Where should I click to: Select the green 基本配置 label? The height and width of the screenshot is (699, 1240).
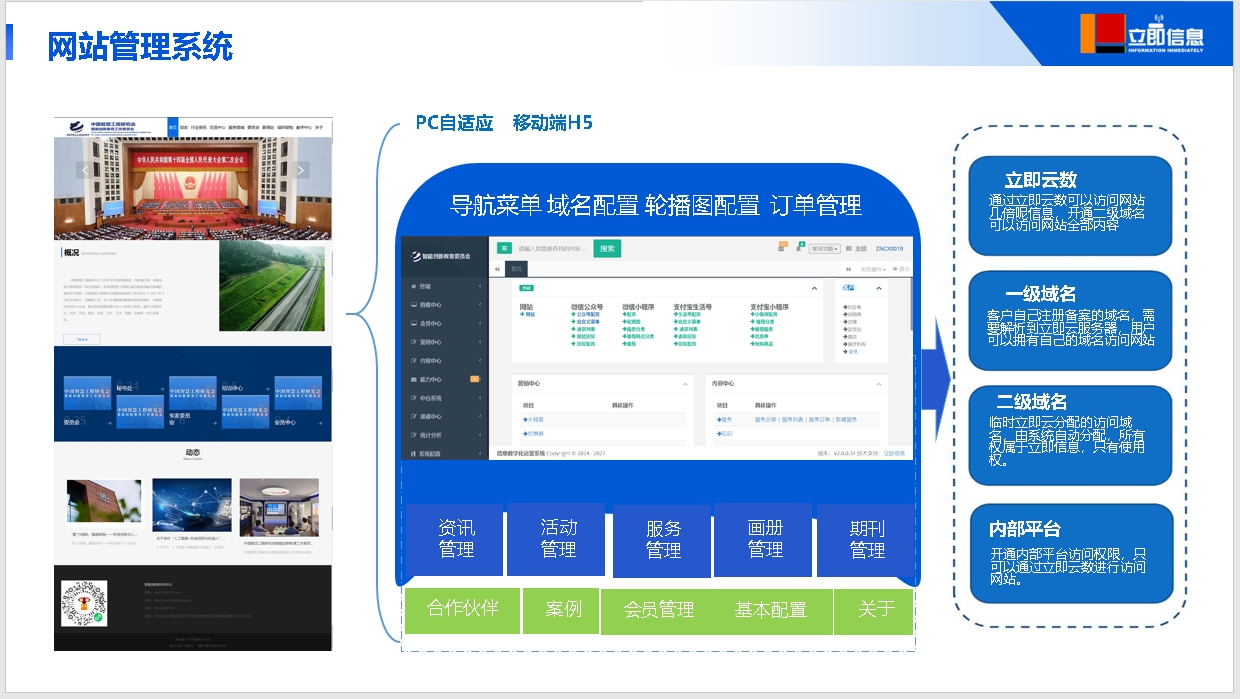(770, 610)
